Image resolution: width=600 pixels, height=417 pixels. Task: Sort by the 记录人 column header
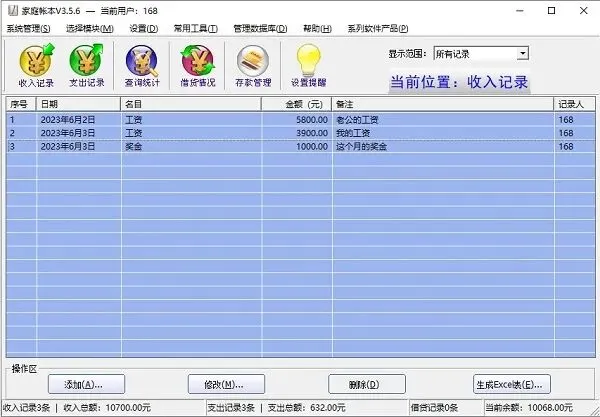575,104
